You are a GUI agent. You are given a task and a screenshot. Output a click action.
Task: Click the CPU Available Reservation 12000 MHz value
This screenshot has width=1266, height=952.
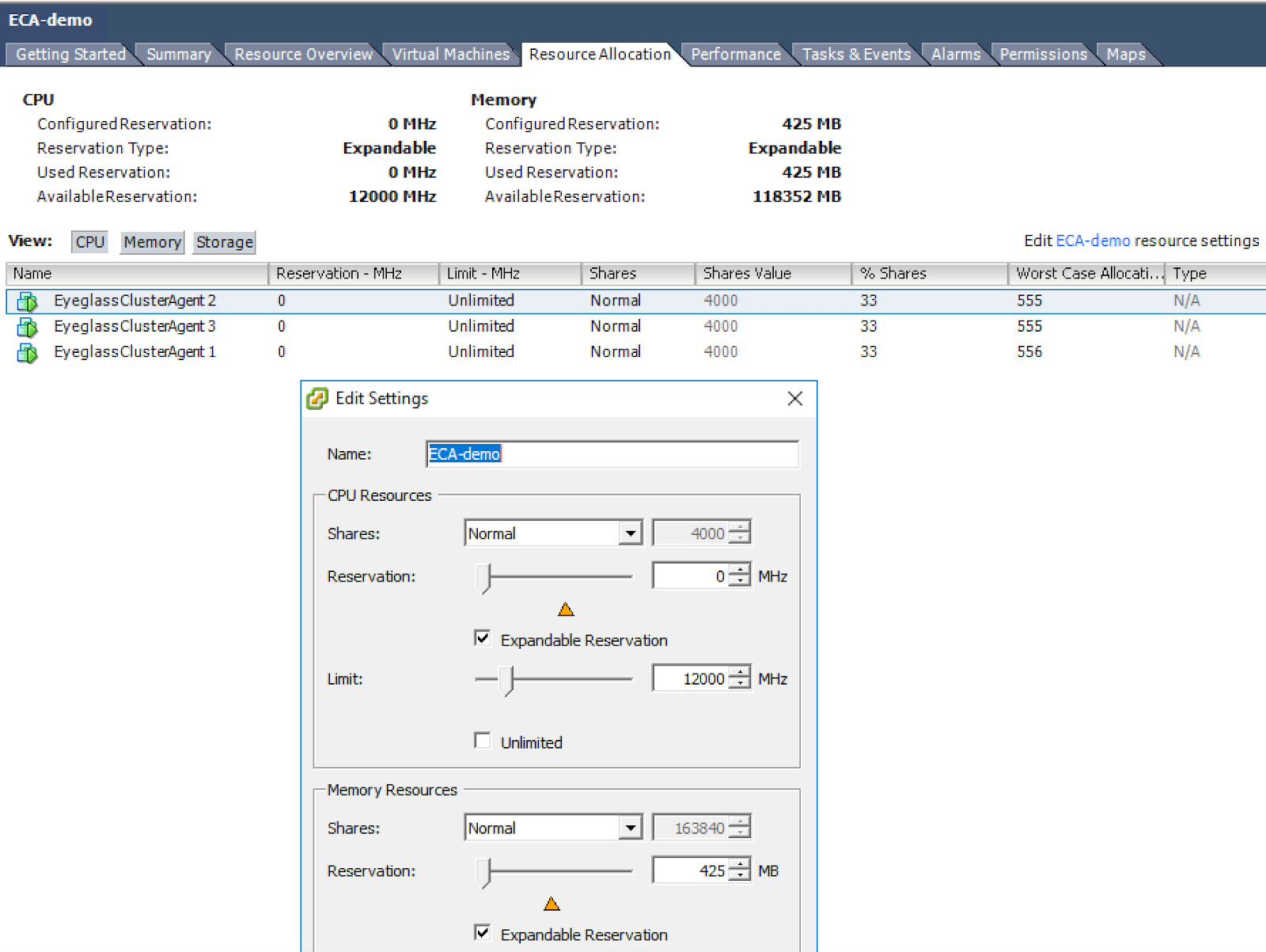pos(392,196)
